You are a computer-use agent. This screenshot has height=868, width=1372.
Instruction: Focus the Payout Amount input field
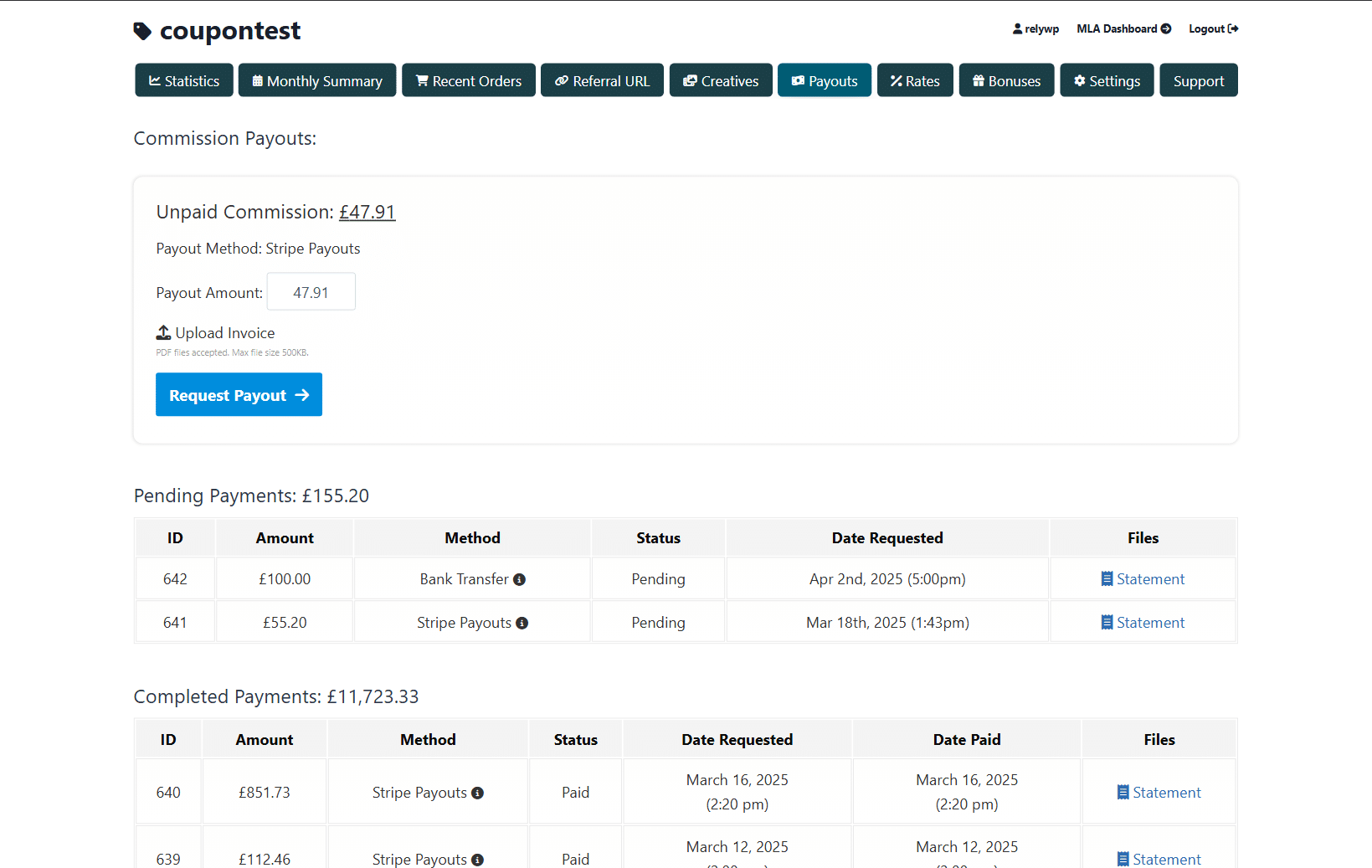[x=311, y=292]
